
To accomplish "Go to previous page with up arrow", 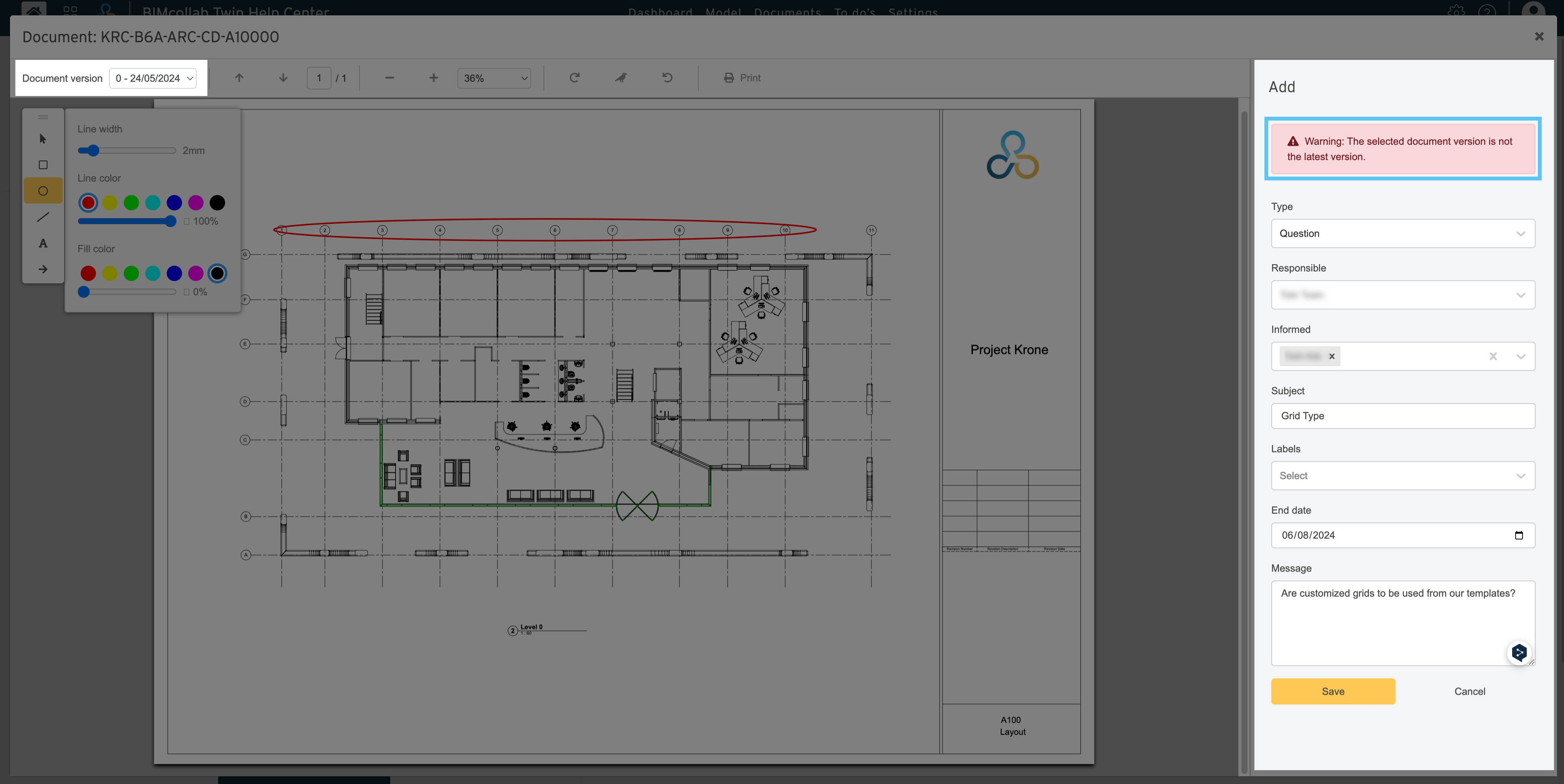I will tap(239, 78).
